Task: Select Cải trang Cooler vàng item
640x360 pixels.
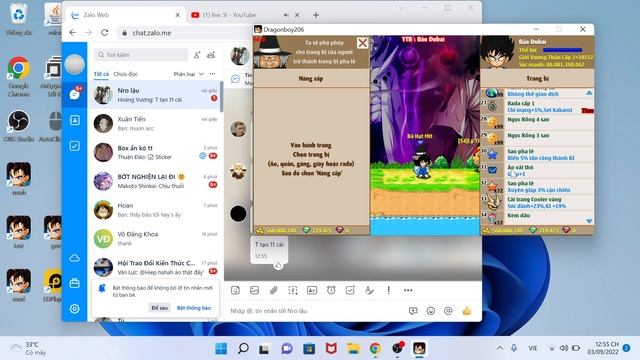Action: pos(537,202)
